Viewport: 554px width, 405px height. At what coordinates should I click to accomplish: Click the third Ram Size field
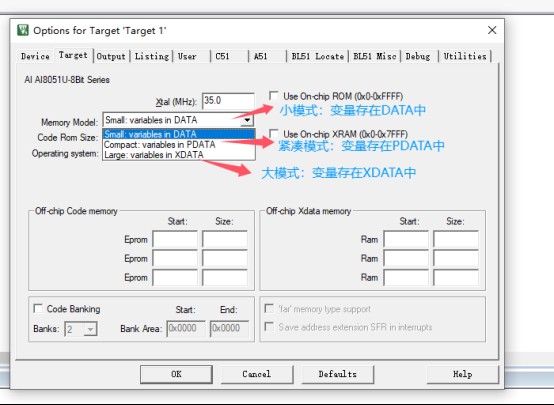[x=456, y=277]
